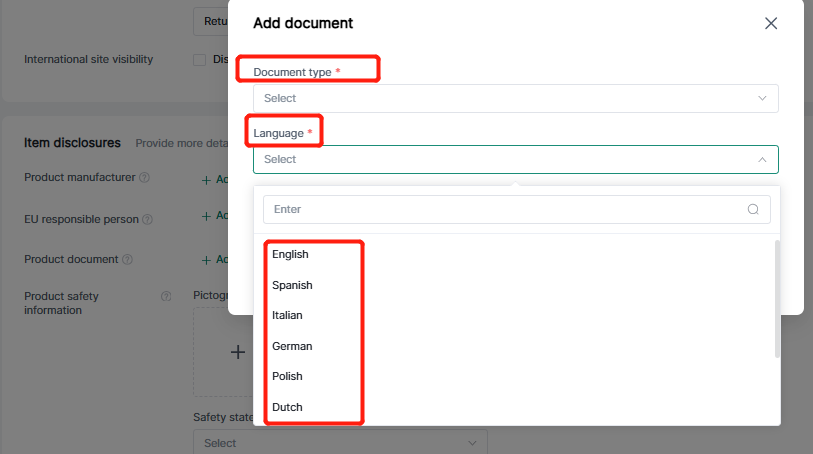
Task: Open the Safety statement Select dropdown
Action: [339, 442]
